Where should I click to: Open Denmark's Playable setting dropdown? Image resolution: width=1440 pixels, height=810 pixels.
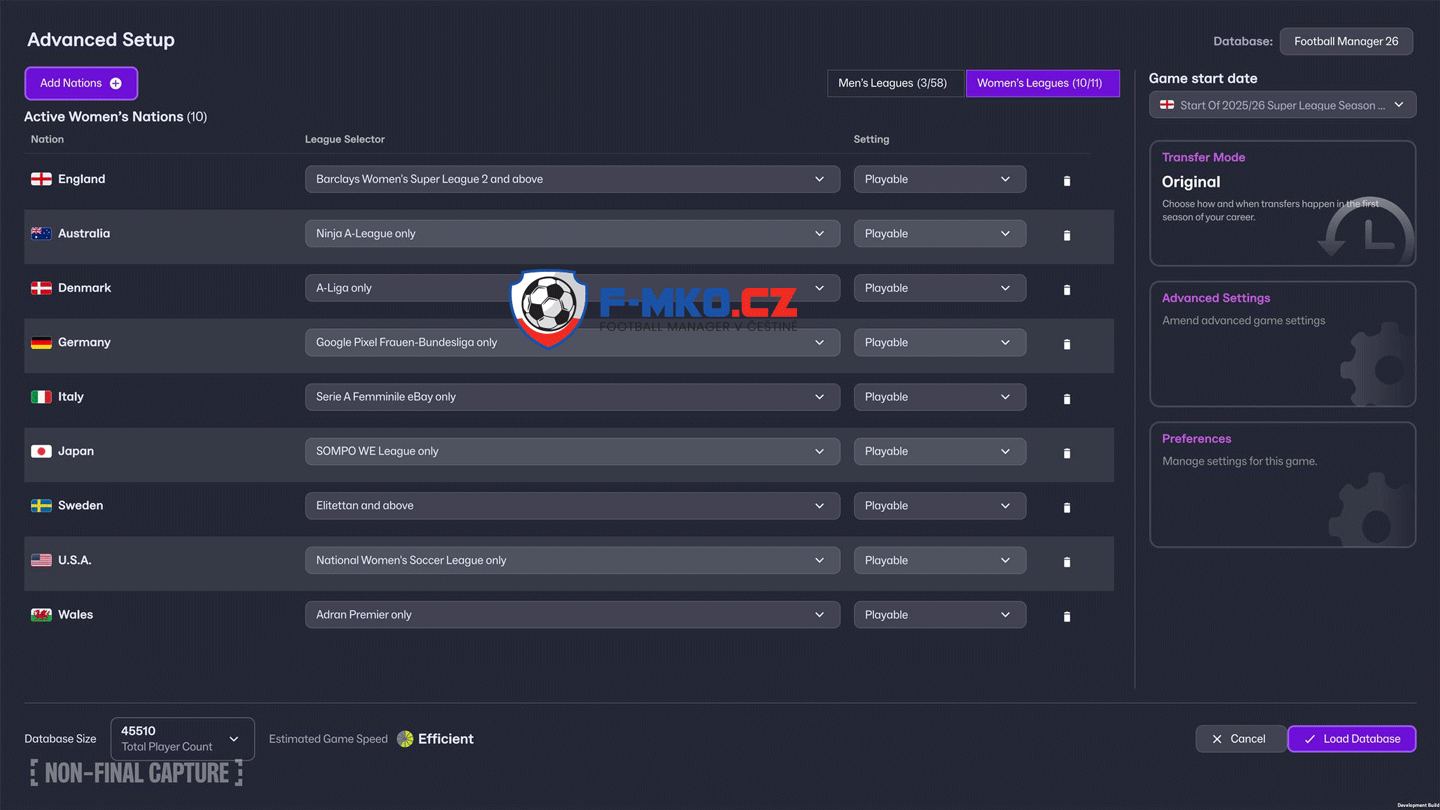click(x=940, y=288)
